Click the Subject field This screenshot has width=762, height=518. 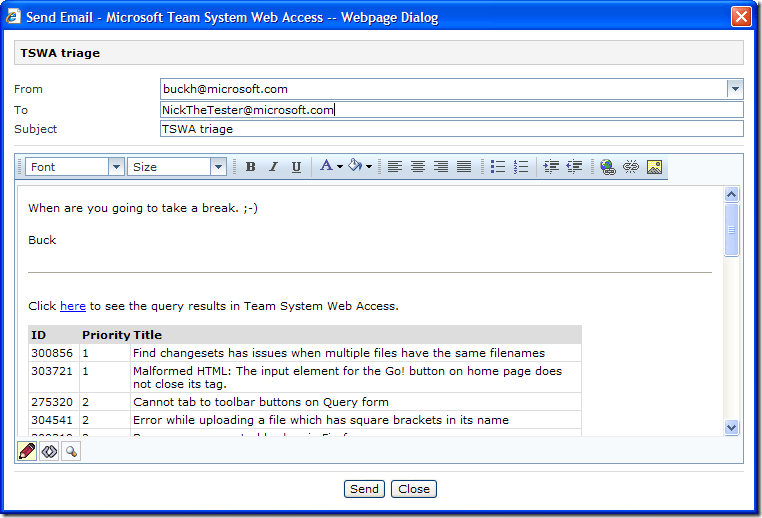click(451, 129)
